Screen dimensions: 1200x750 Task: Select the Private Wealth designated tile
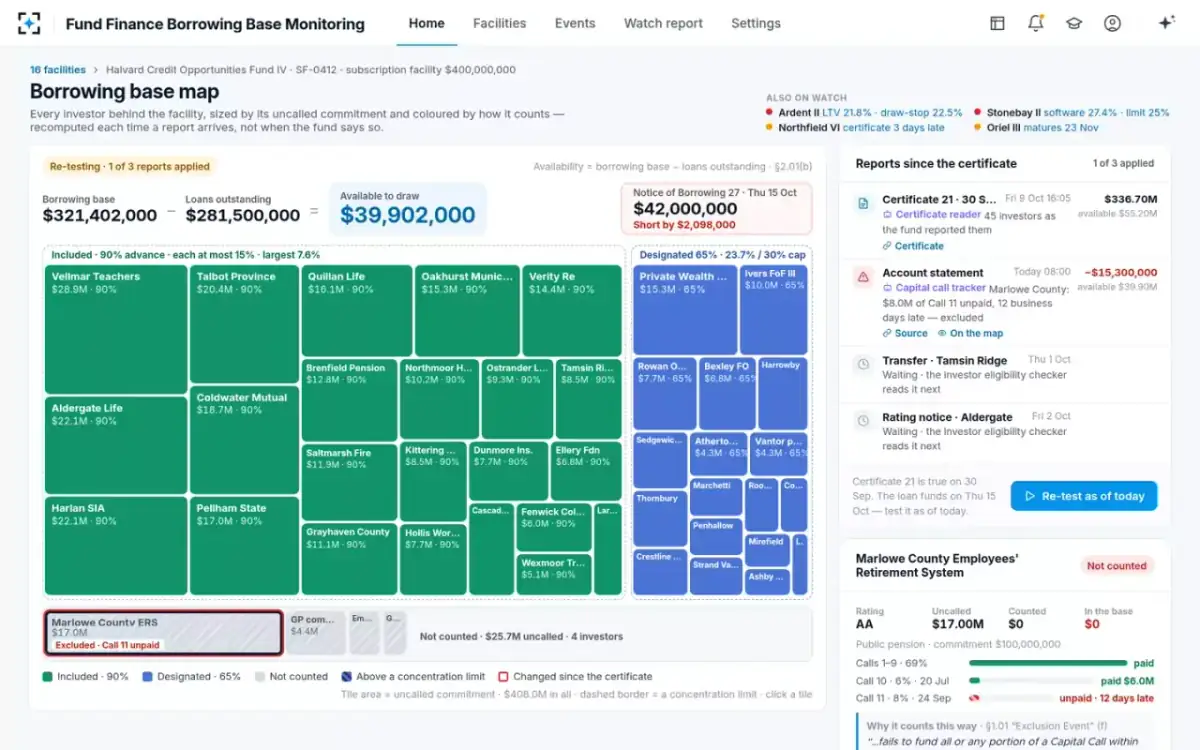[685, 310]
